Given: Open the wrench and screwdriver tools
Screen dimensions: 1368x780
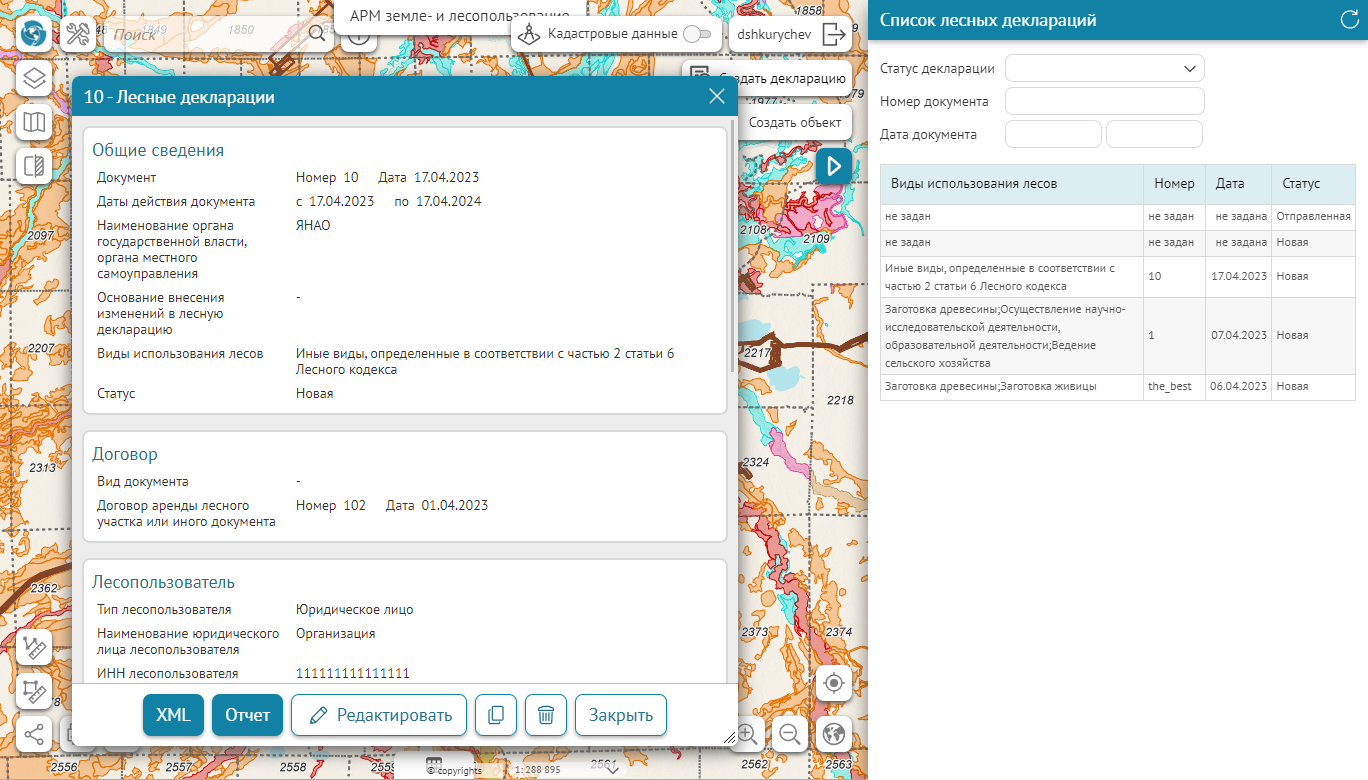Looking at the screenshot, I should (x=78, y=35).
